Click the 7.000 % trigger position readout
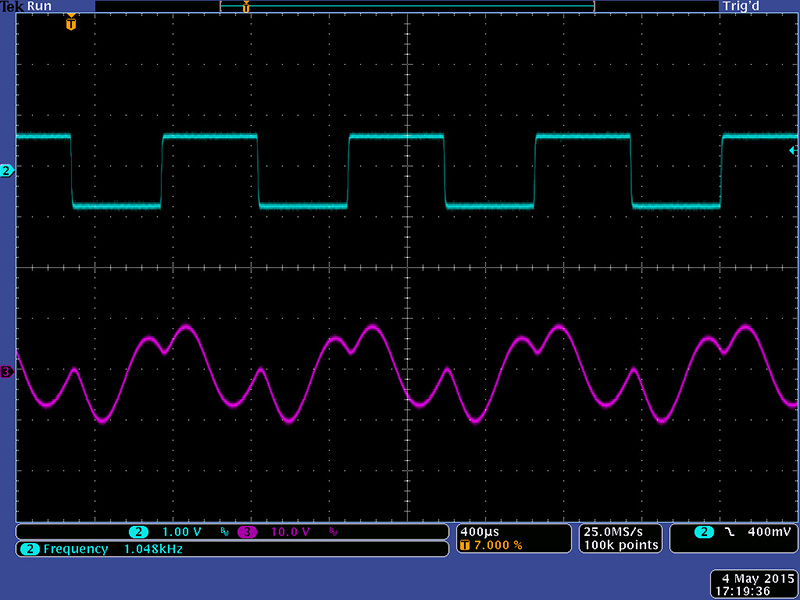This screenshot has width=800, height=600. tap(491, 546)
